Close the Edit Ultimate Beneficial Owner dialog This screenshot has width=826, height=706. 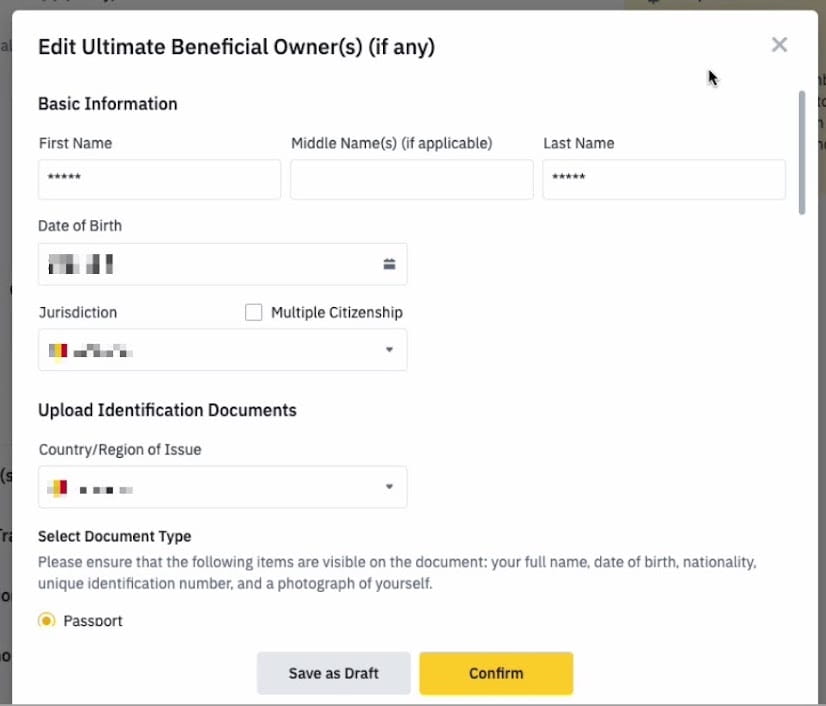click(779, 45)
